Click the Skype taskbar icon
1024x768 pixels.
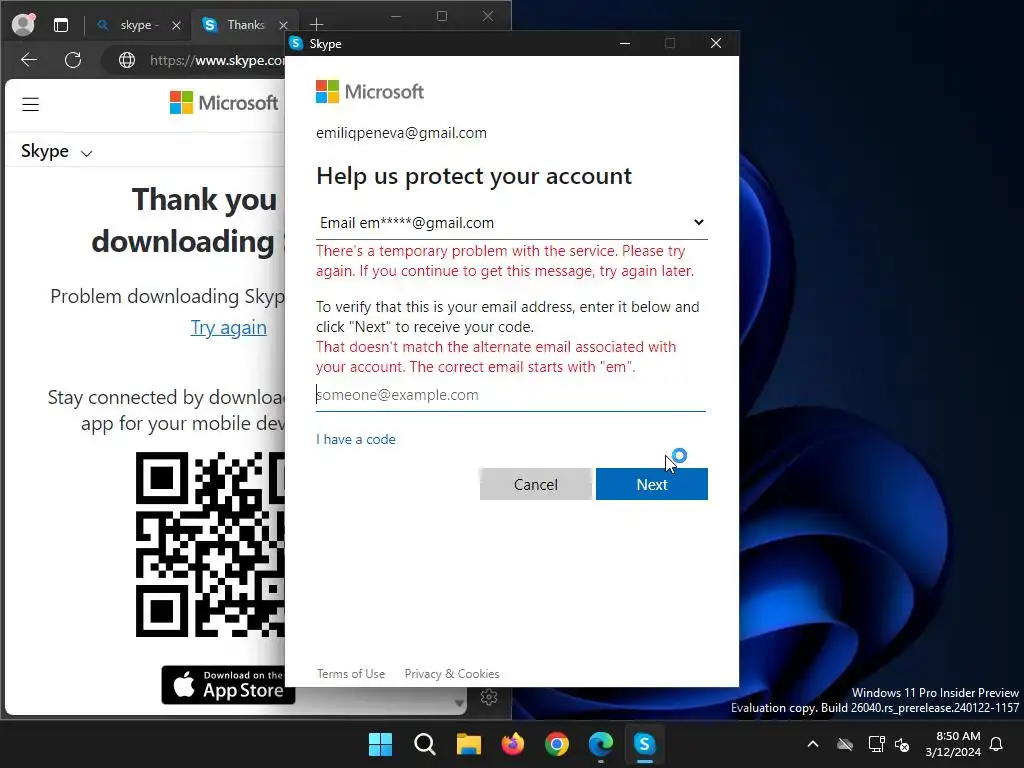pyautogui.click(x=645, y=744)
